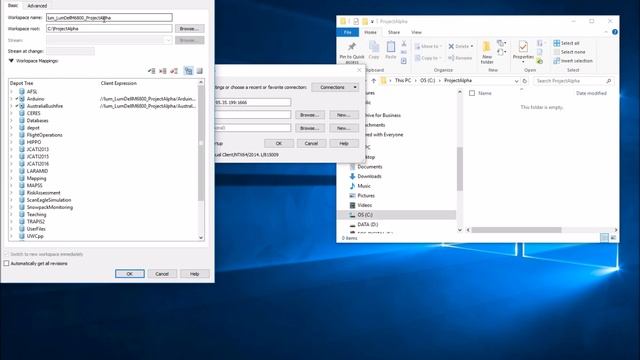Click Select none in Explorer ribbon
Screen dimensions: 640x360
(569, 52)
